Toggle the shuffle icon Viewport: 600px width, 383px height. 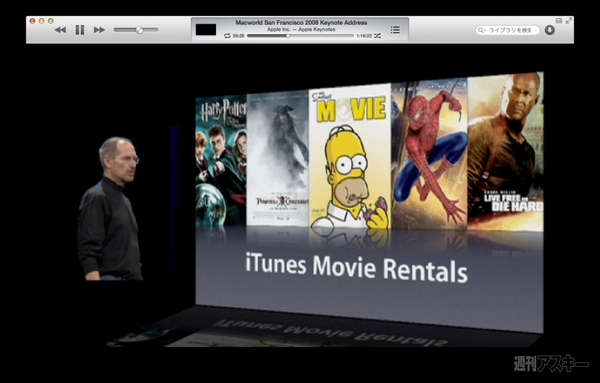(378, 36)
